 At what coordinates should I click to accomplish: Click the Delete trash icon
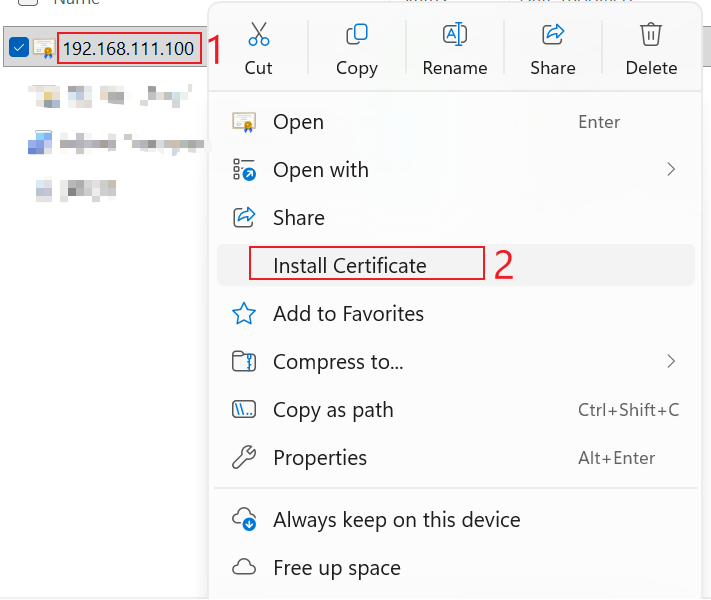click(x=651, y=35)
